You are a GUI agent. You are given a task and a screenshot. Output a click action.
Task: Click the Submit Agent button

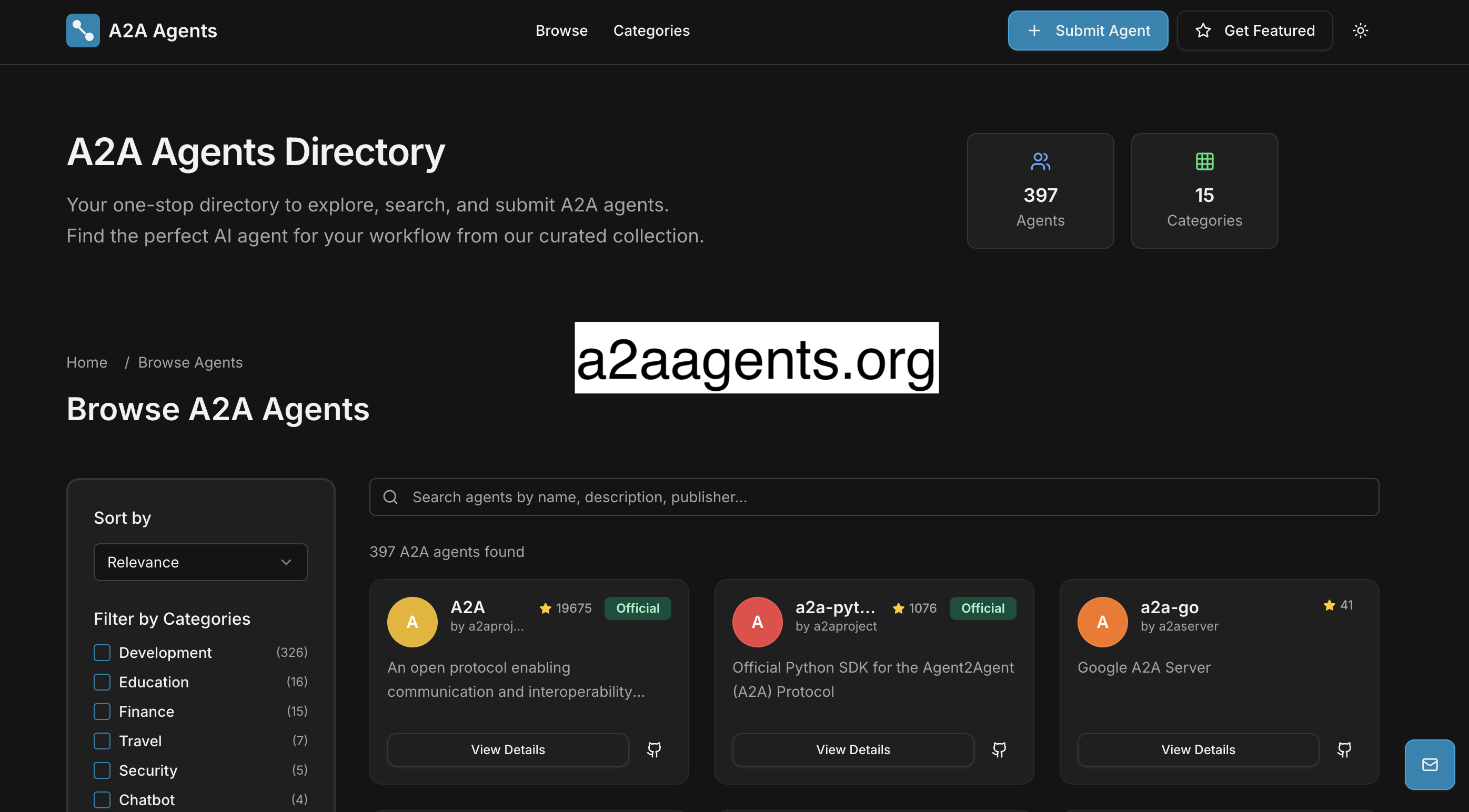(x=1087, y=30)
